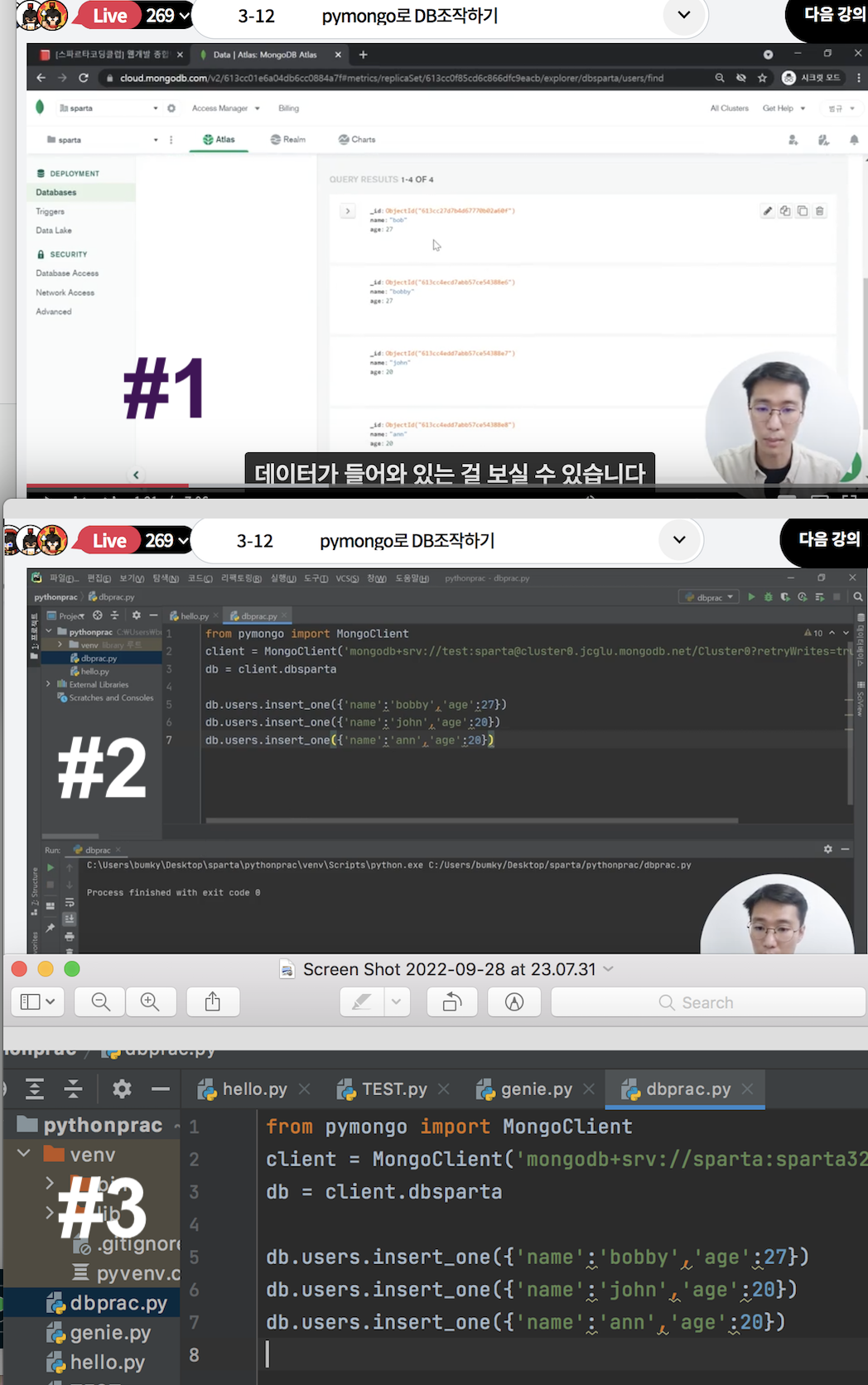868x1385 pixels.
Task: Hide the project panel with minus icon
Action: point(161,1088)
